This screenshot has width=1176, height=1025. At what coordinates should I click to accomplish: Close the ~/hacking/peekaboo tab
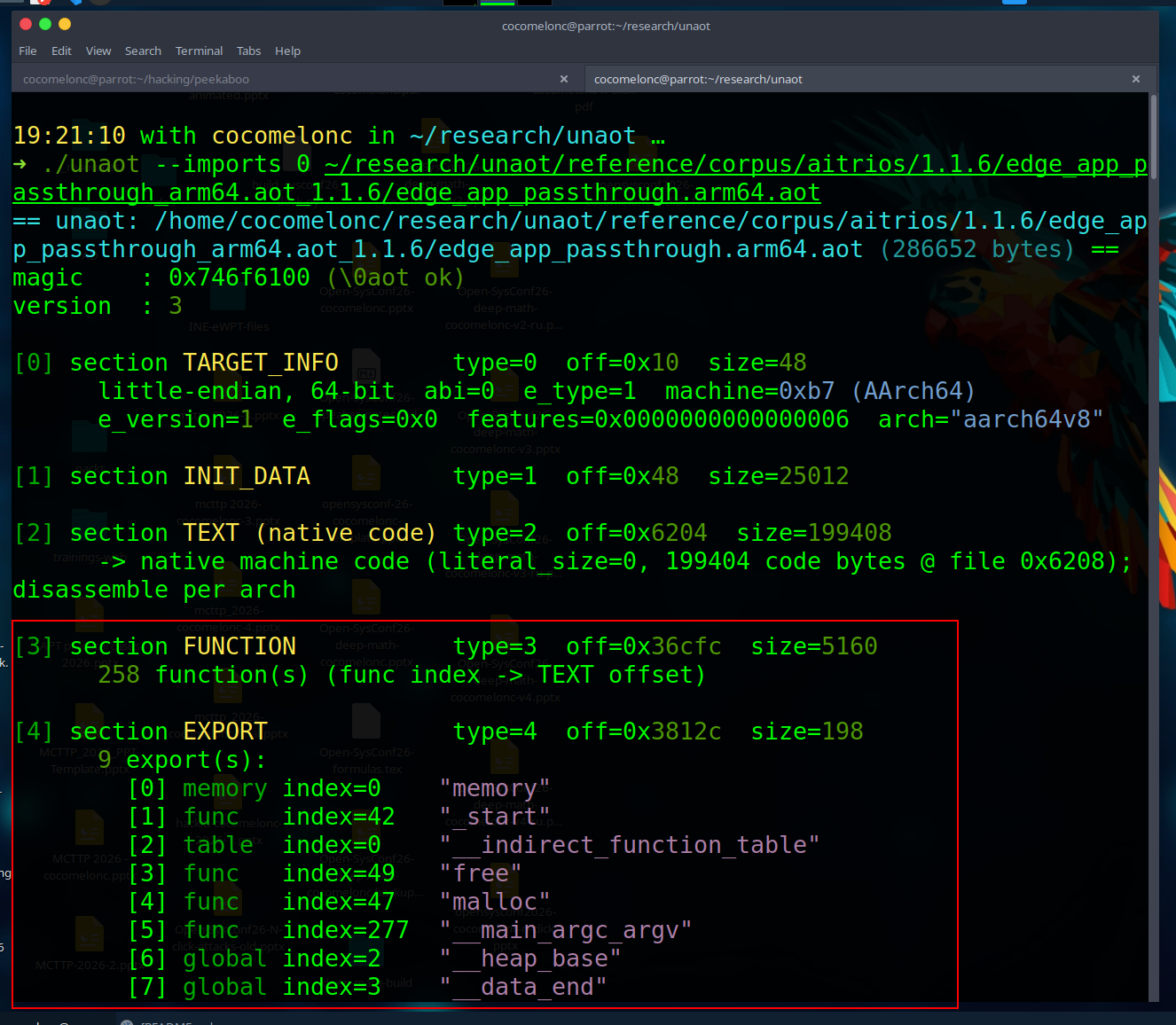tap(564, 79)
